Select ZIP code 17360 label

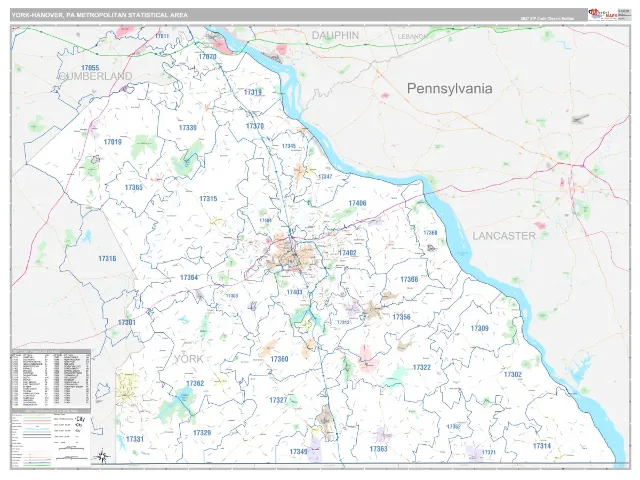coord(280,359)
